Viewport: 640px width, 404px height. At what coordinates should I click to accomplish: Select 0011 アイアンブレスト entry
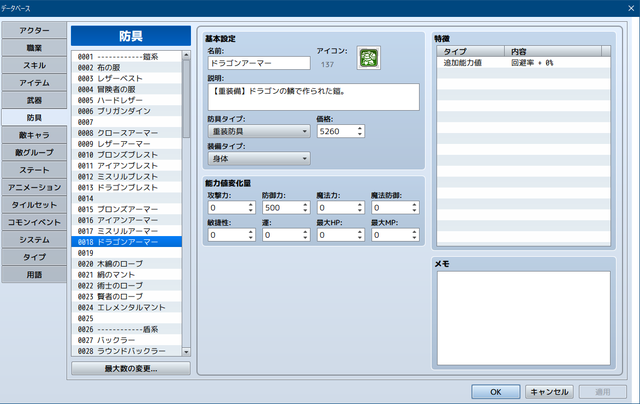(127, 166)
